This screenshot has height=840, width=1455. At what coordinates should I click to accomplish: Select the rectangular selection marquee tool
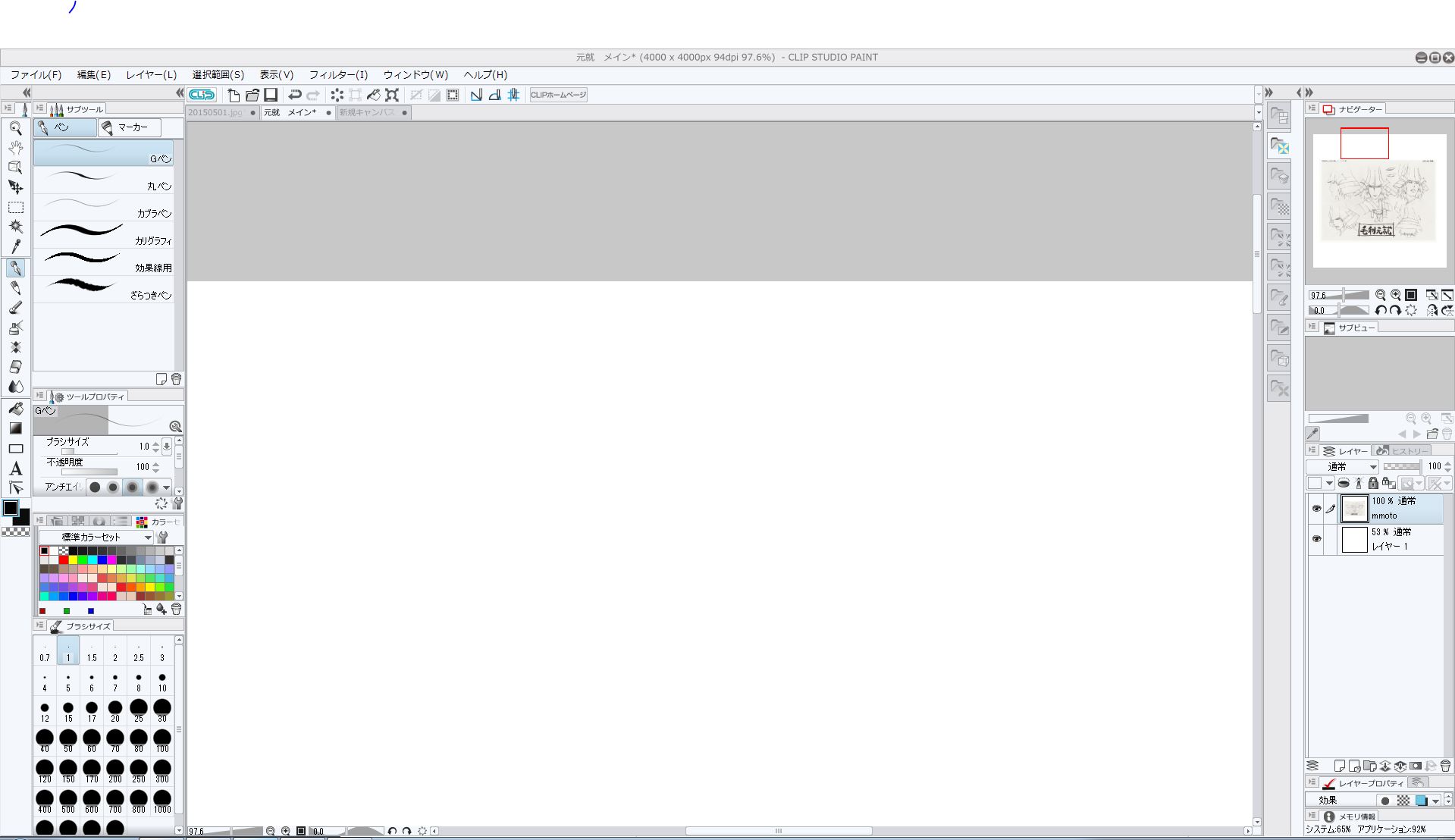[x=15, y=207]
